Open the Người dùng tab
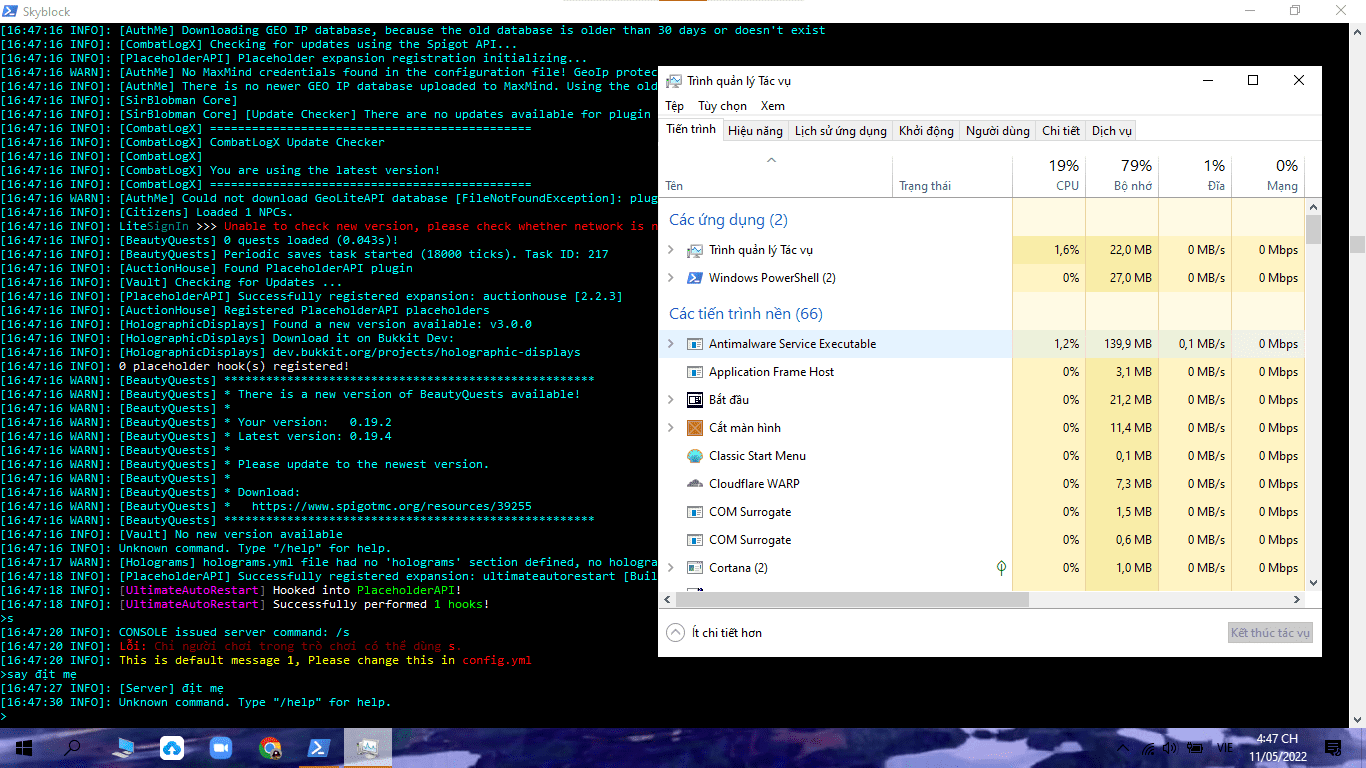Image resolution: width=1366 pixels, height=768 pixels. [x=997, y=131]
